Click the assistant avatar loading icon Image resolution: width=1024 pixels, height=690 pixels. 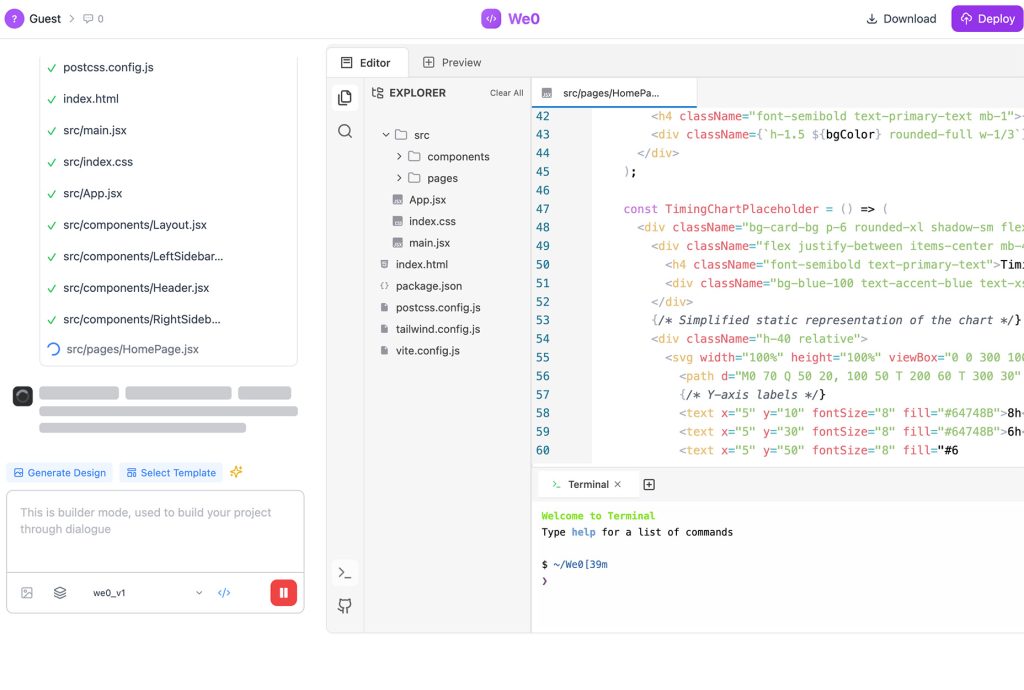click(23, 396)
